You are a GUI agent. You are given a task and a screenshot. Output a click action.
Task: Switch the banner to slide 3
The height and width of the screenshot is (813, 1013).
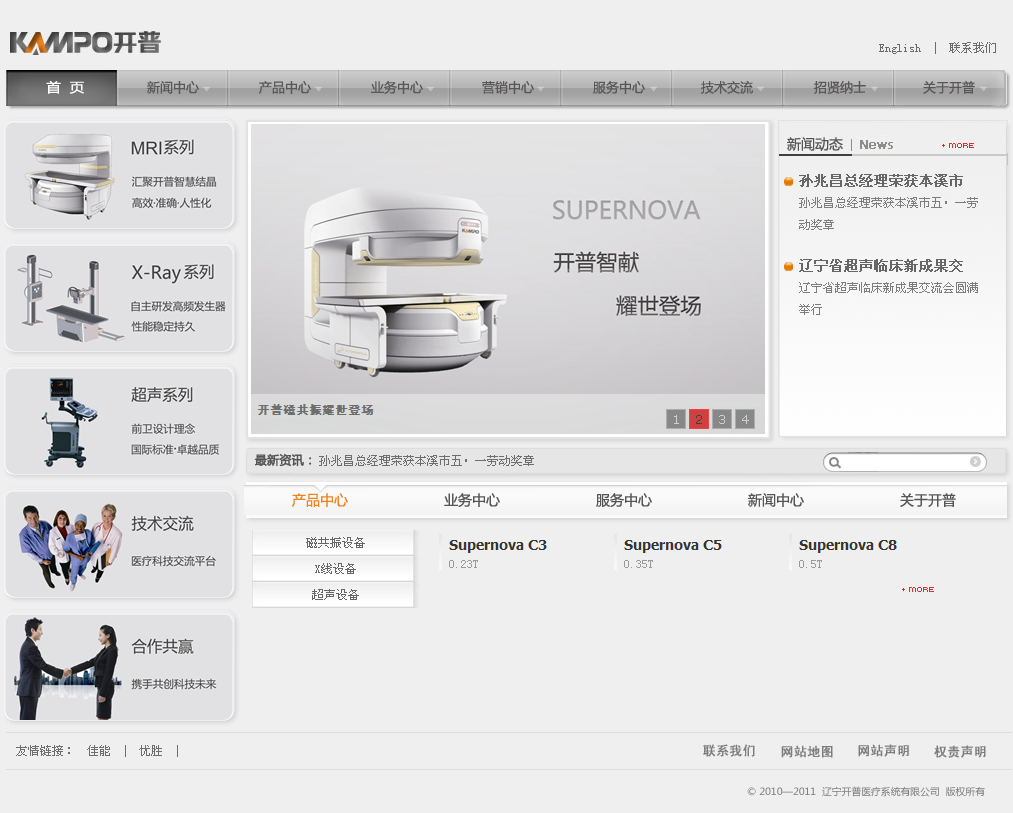coord(722,419)
